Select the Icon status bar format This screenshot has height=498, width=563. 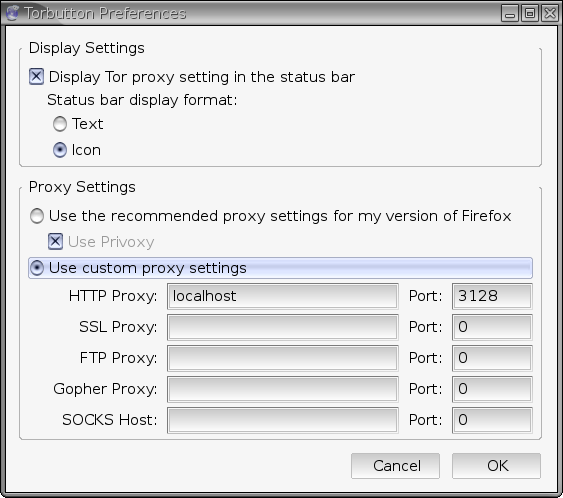click(x=60, y=150)
